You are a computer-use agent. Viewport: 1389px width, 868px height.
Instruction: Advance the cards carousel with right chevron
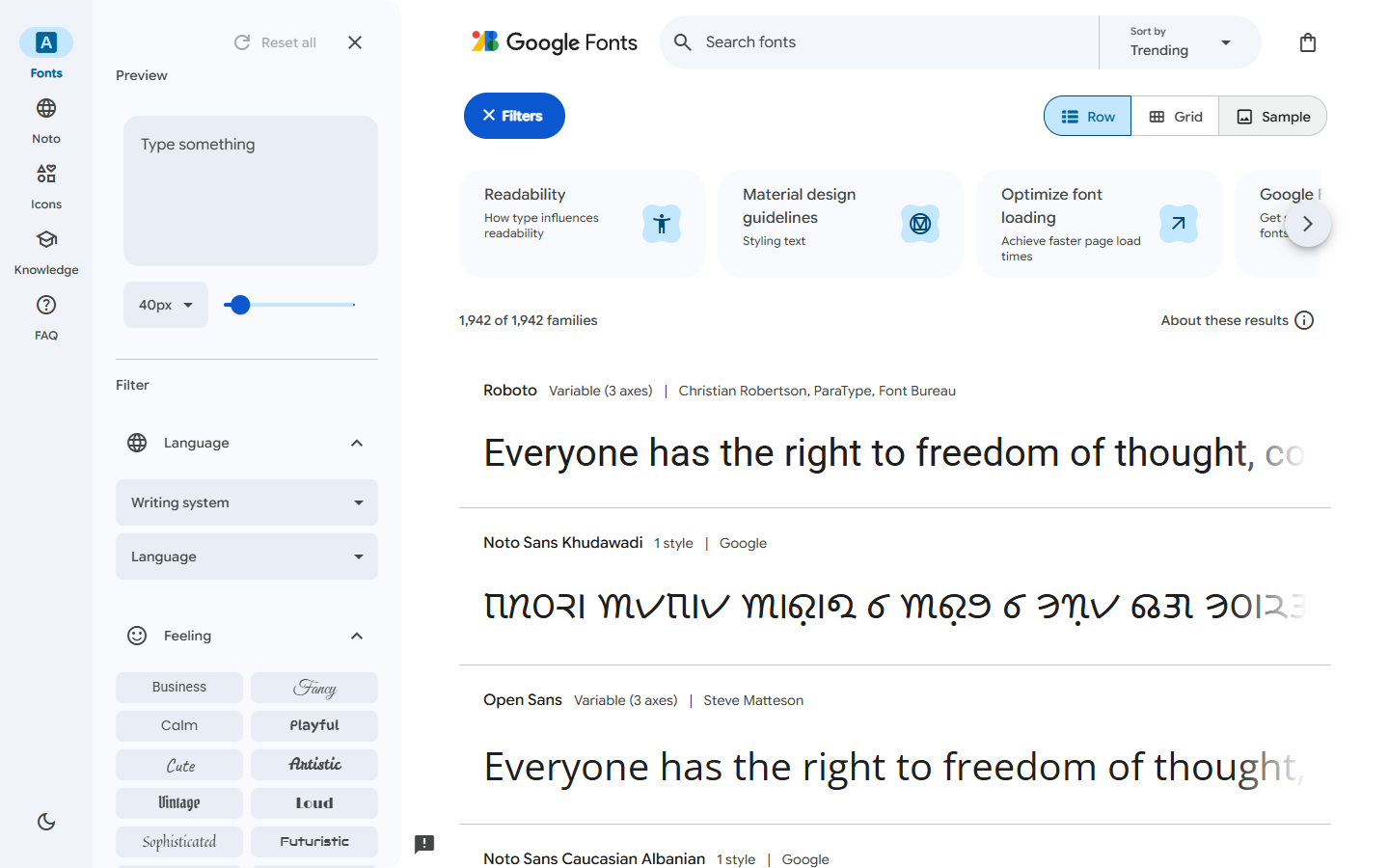[x=1308, y=224]
